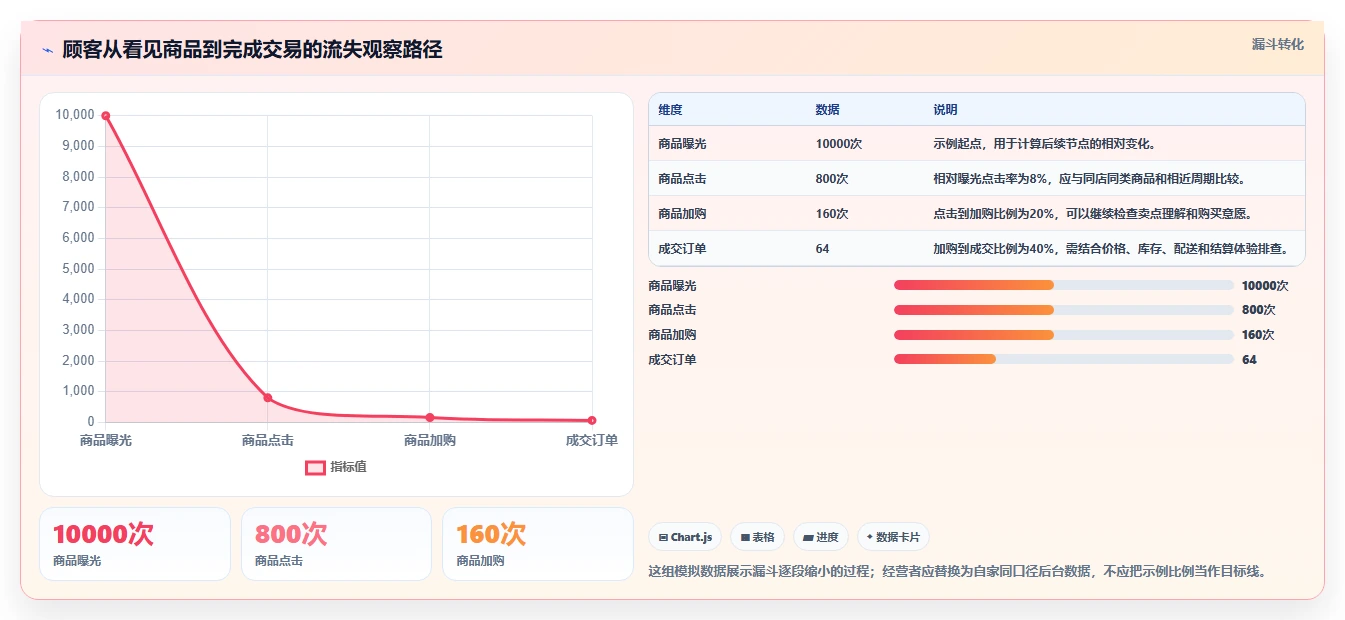
Task: Click the footer note starting 这组模拟数据
Action: tap(957, 572)
